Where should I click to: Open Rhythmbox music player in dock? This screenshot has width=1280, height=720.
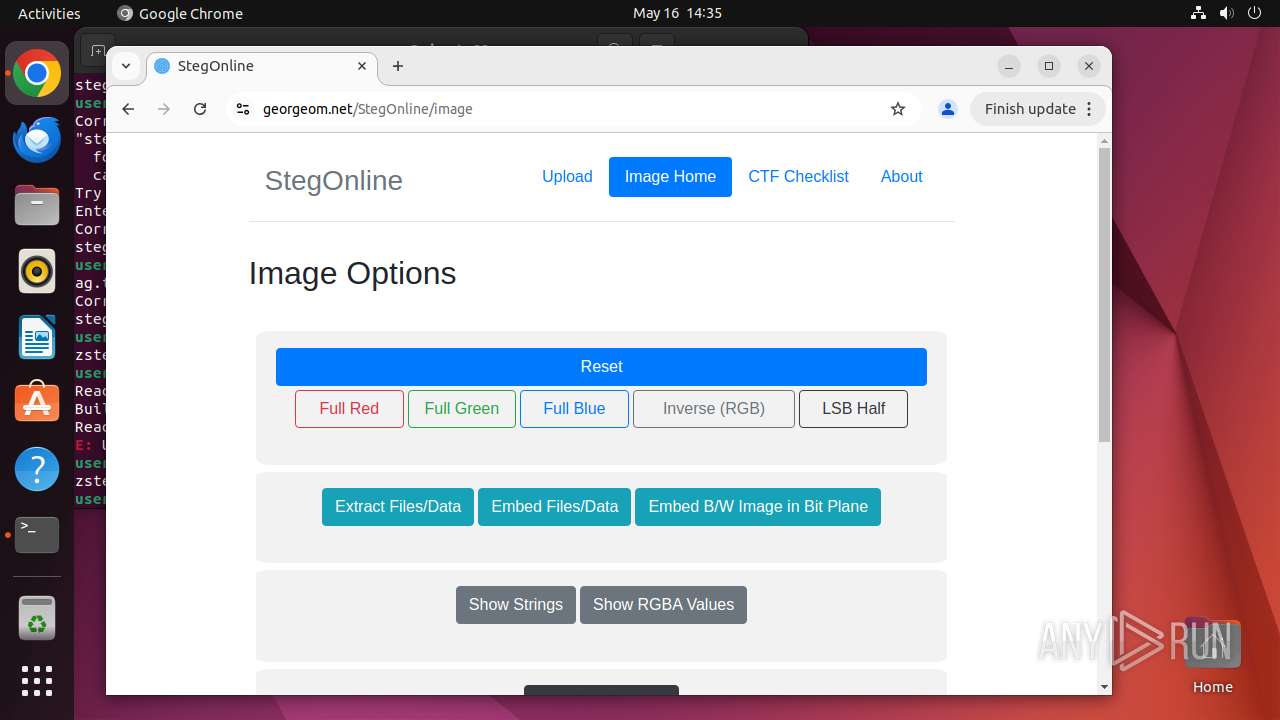[37, 271]
